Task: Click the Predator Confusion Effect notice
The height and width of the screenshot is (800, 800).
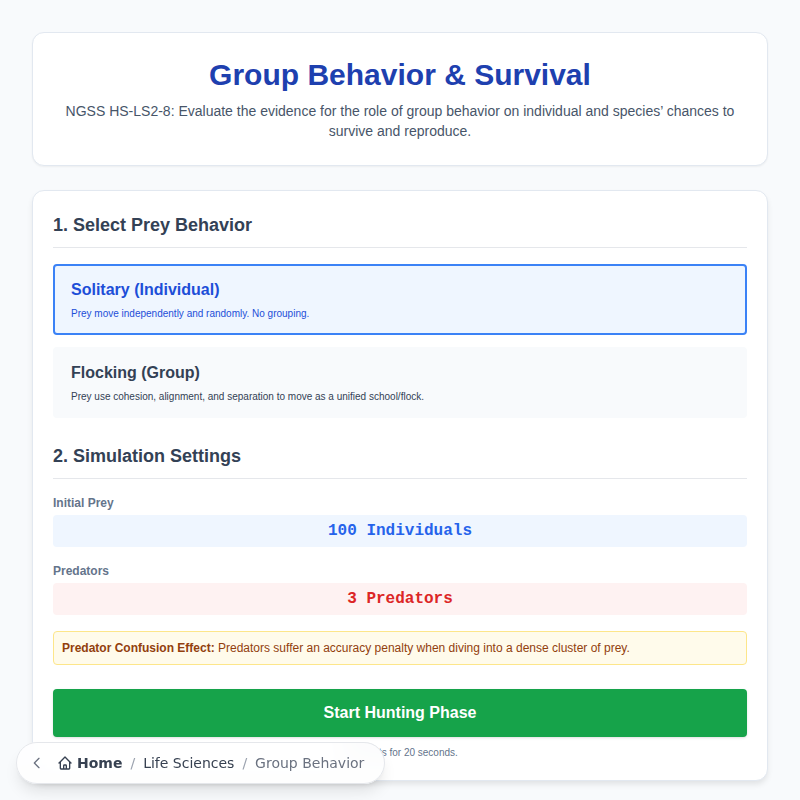Action: 399,647
